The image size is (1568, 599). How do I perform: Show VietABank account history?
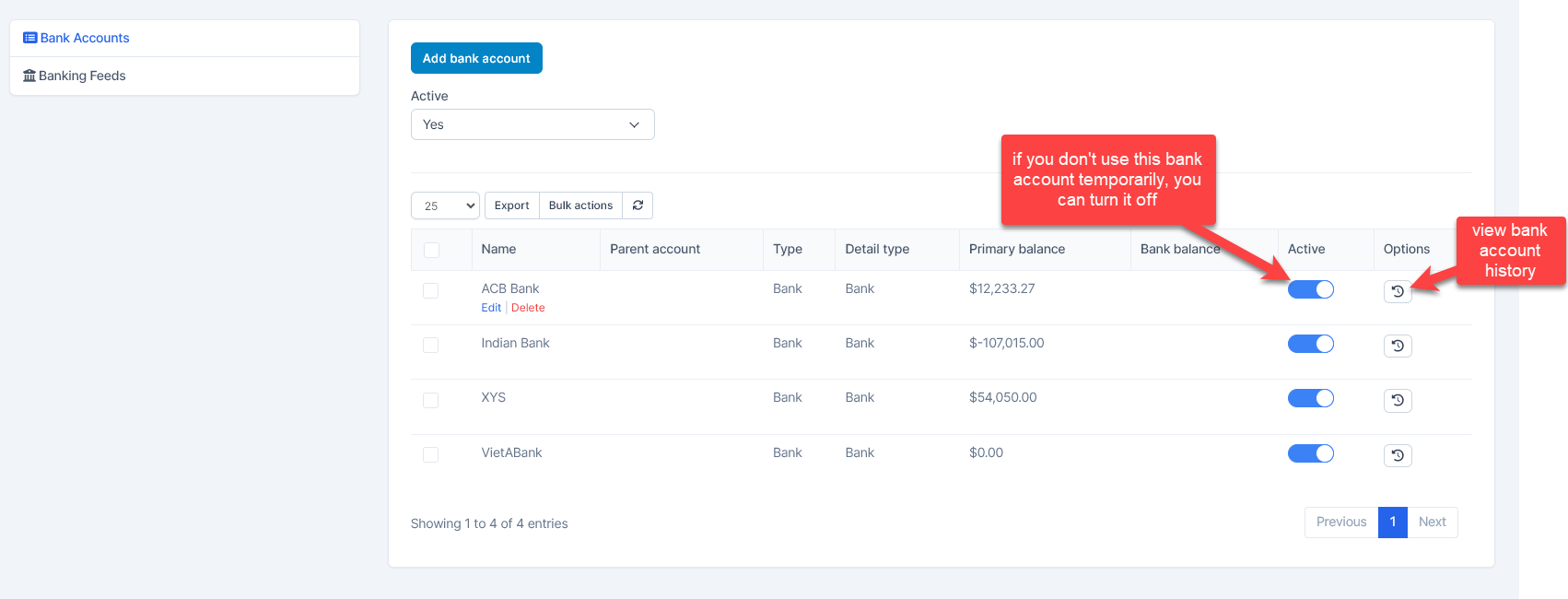coord(1397,455)
